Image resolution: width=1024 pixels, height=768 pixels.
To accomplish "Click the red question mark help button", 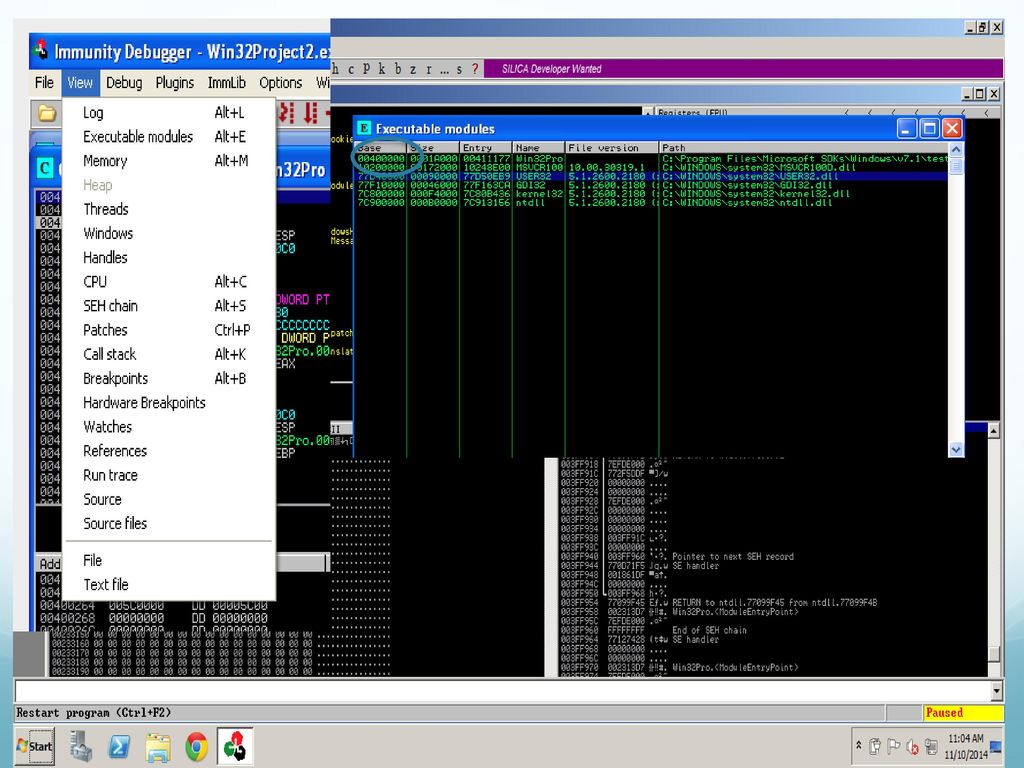I will click(475, 69).
